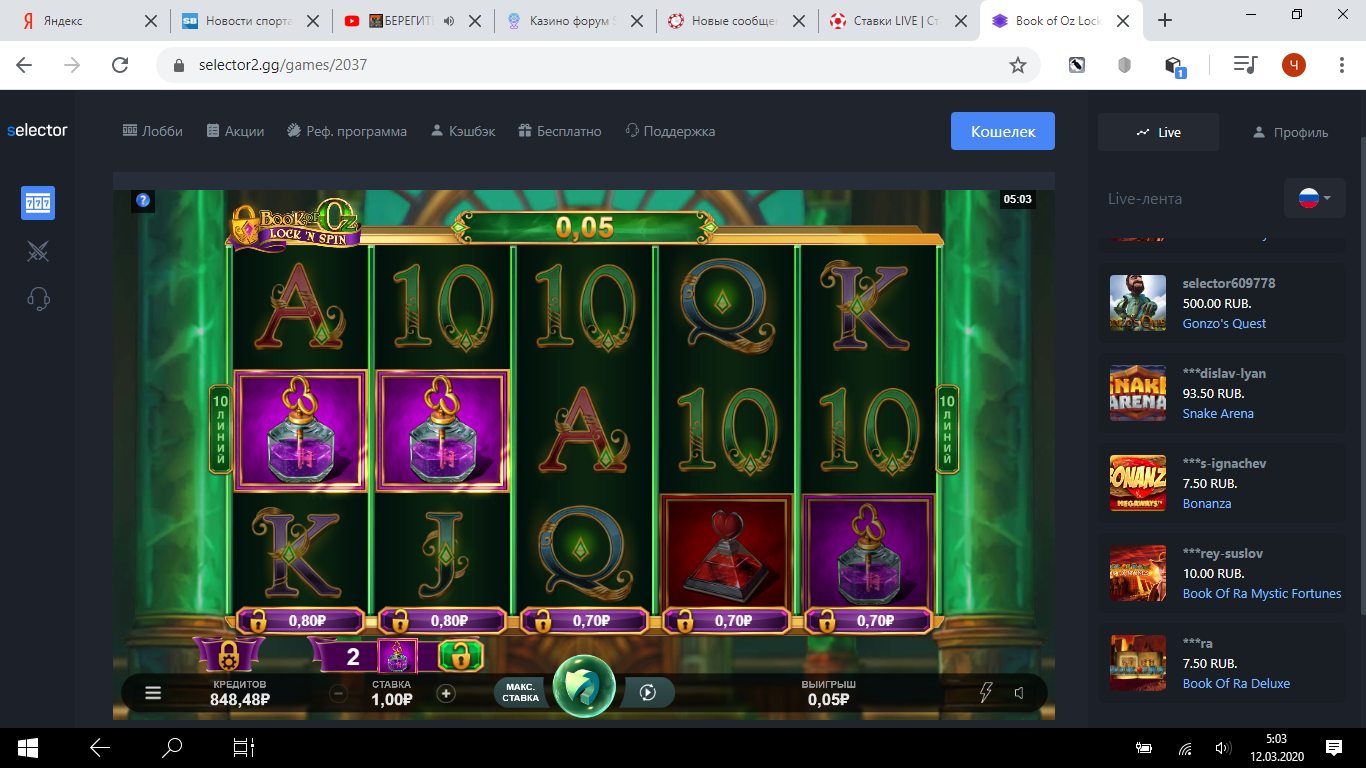Toggle lock on first reel 0,80₽
Image resolution: width=1366 pixels, height=768 pixels.
click(301, 621)
